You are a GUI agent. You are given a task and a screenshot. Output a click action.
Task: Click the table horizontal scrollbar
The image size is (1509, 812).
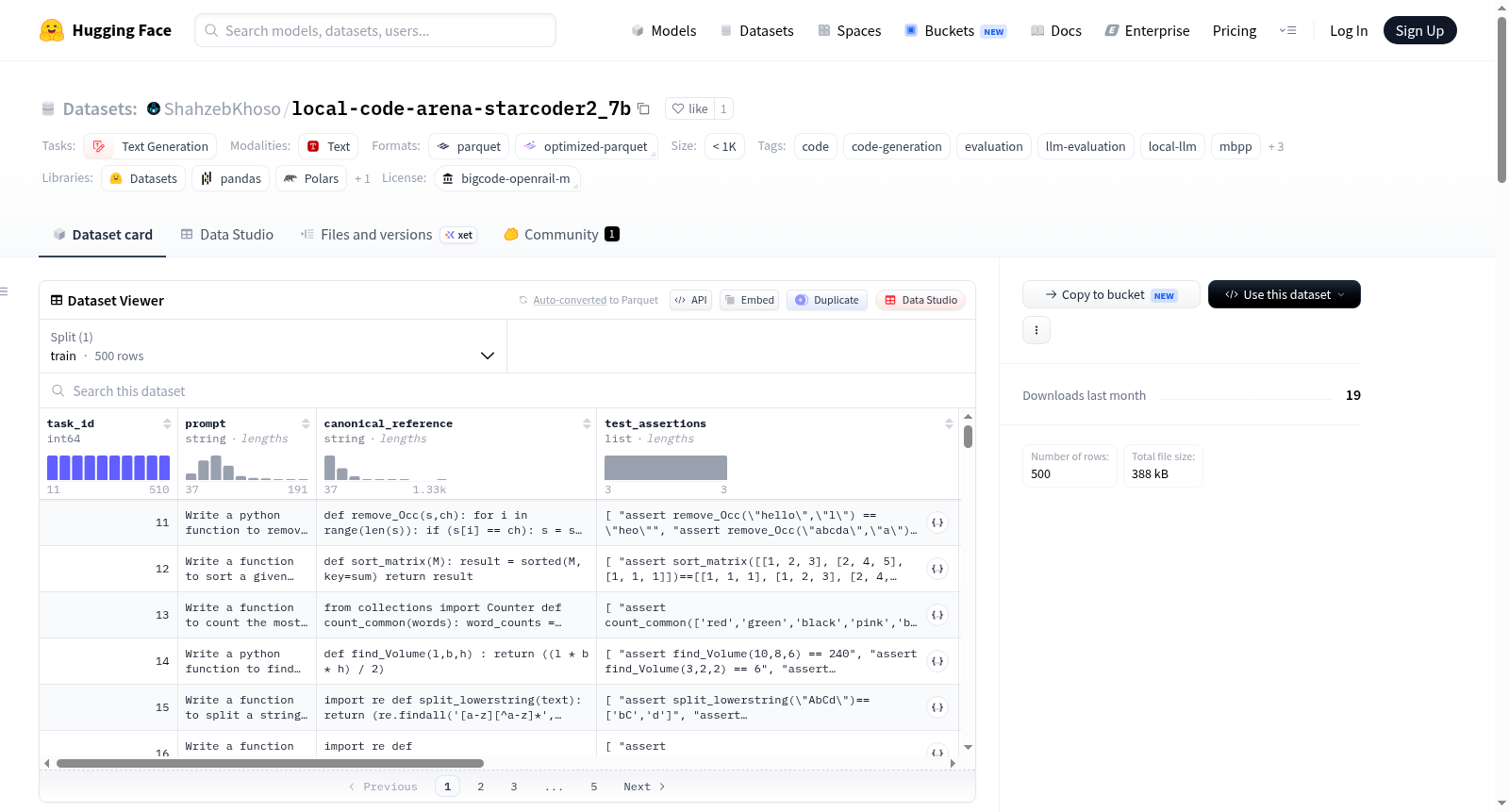270,763
